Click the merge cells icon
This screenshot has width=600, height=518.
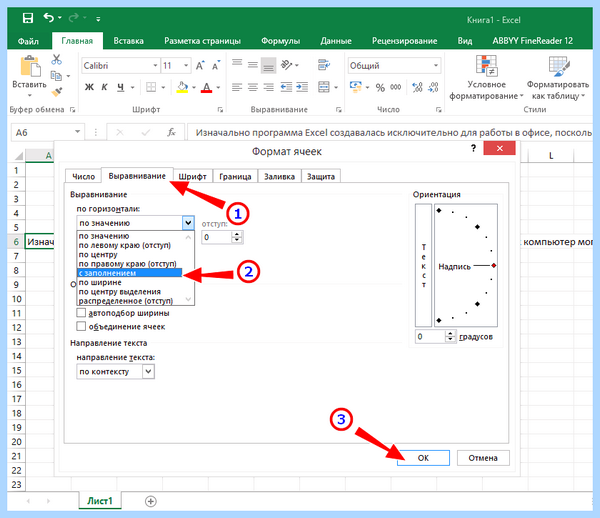coord(324,87)
